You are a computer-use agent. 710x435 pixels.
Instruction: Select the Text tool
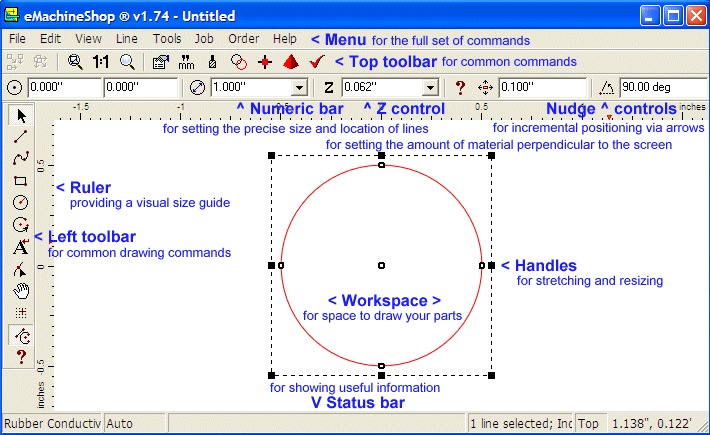coord(20,247)
